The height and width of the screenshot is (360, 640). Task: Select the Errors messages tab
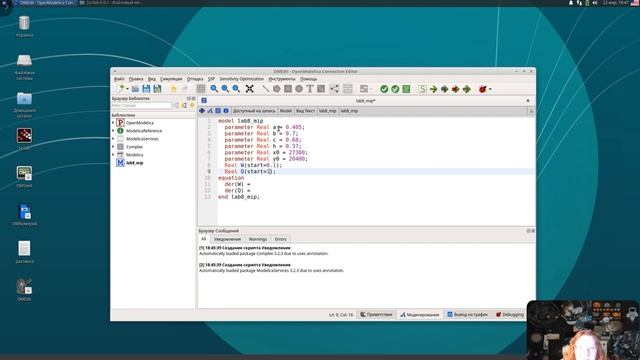(280, 239)
